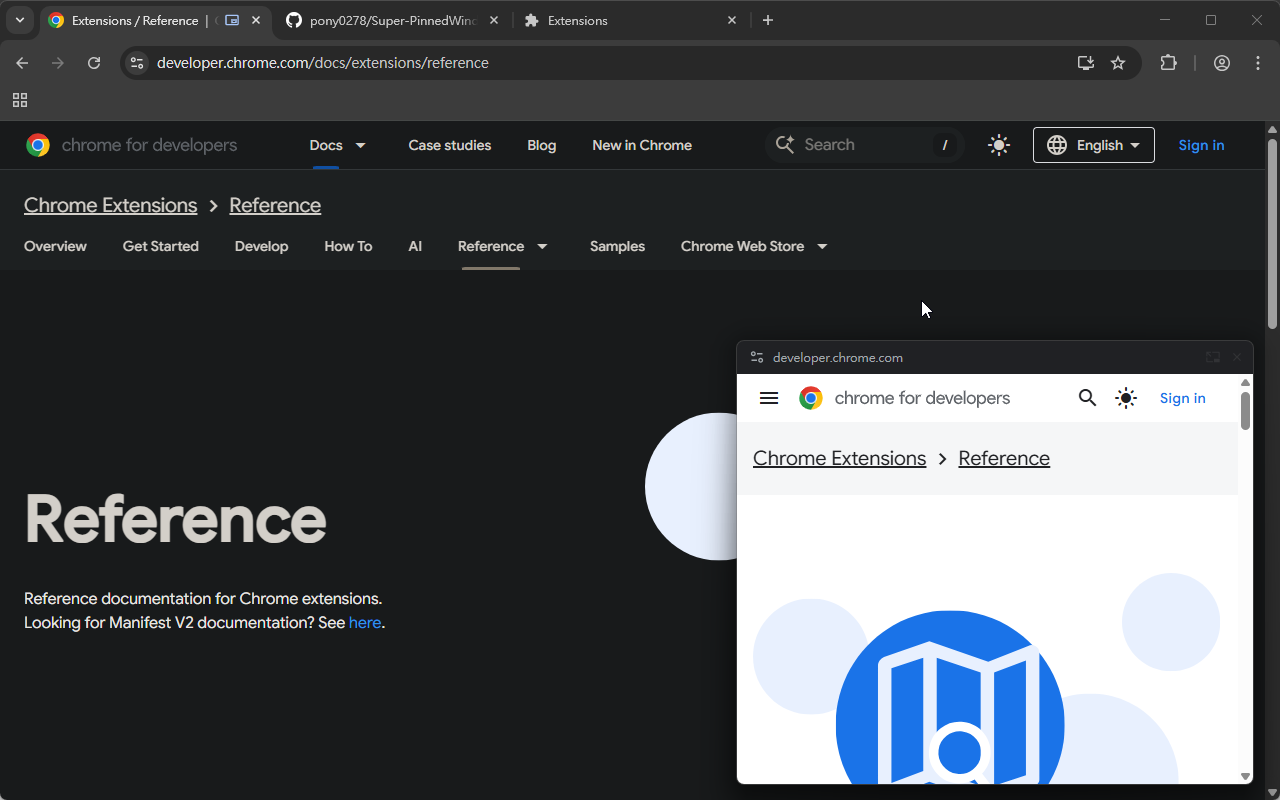
Task: Click the "Reference documentation for Chrome extensions." text
Action: point(203,599)
